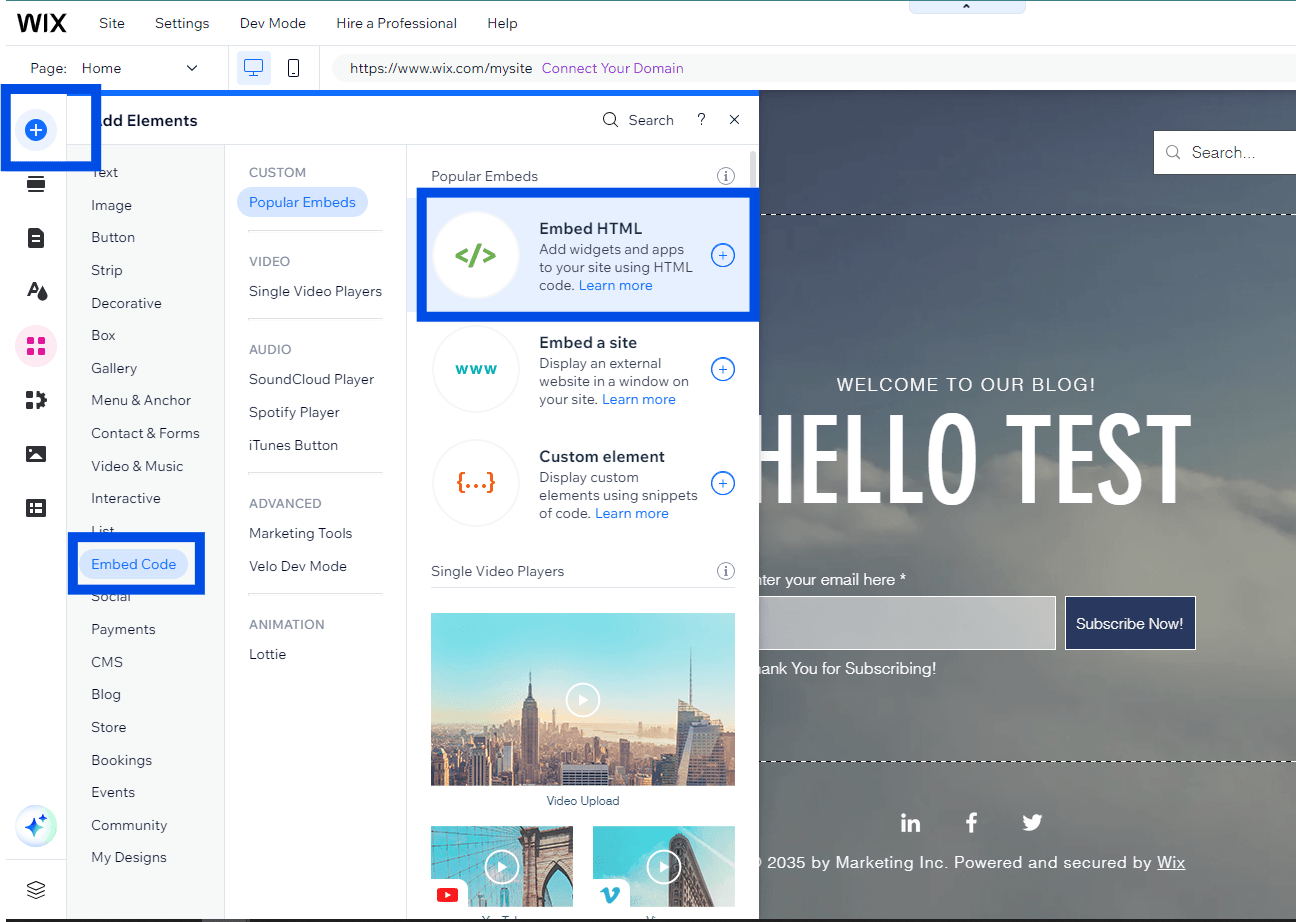Open Hire a Professional menu
Viewport: 1296px width, 922px height.
click(396, 23)
